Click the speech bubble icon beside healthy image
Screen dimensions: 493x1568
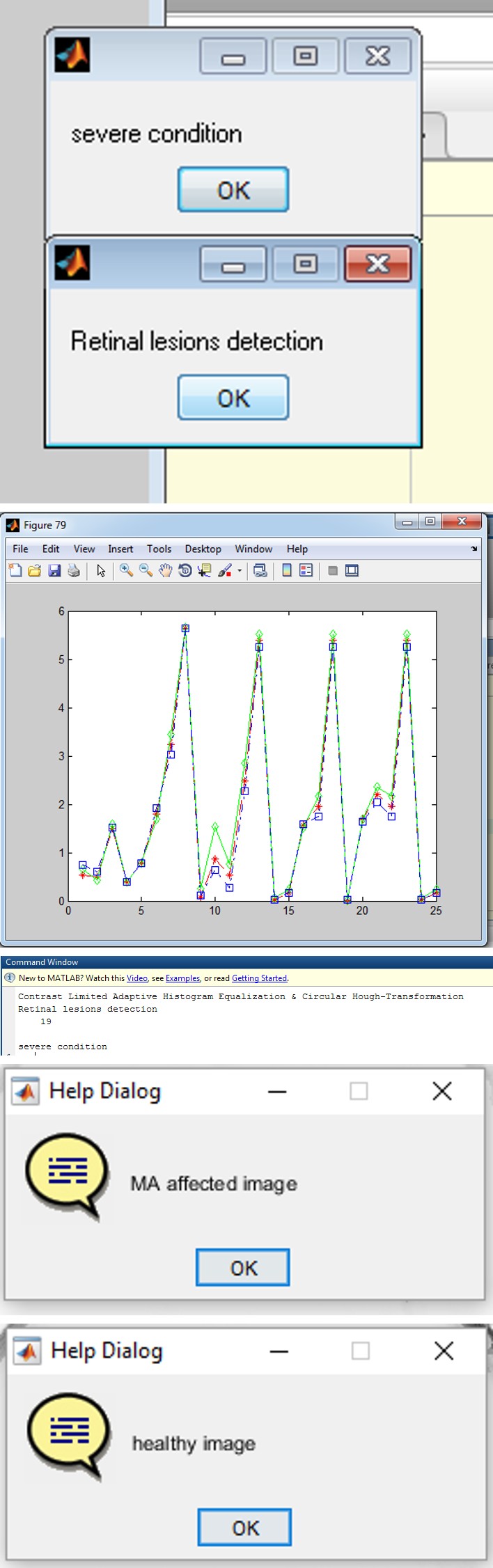(x=69, y=1437)
